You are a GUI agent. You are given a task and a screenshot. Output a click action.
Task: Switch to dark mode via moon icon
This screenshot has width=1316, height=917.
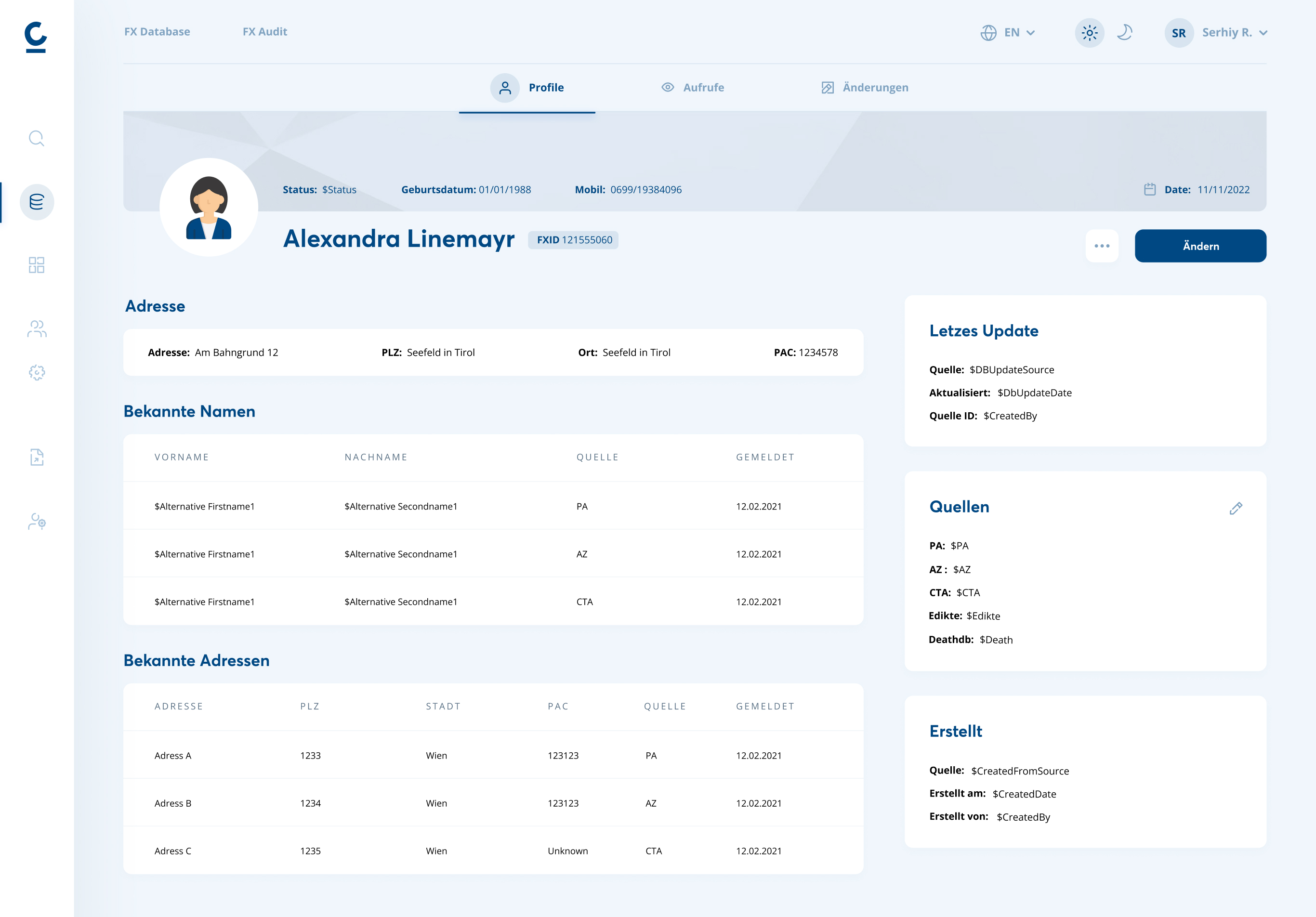pyautogui.click(x=1124, y=33)
